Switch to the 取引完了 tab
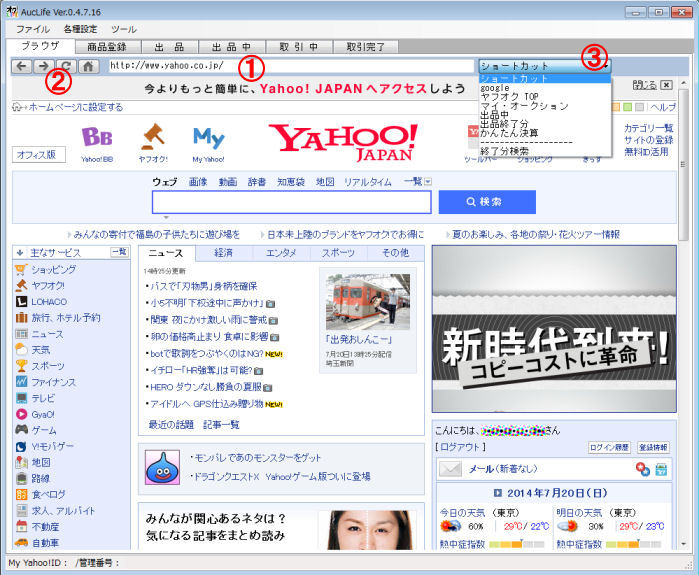 pos(366,47)
